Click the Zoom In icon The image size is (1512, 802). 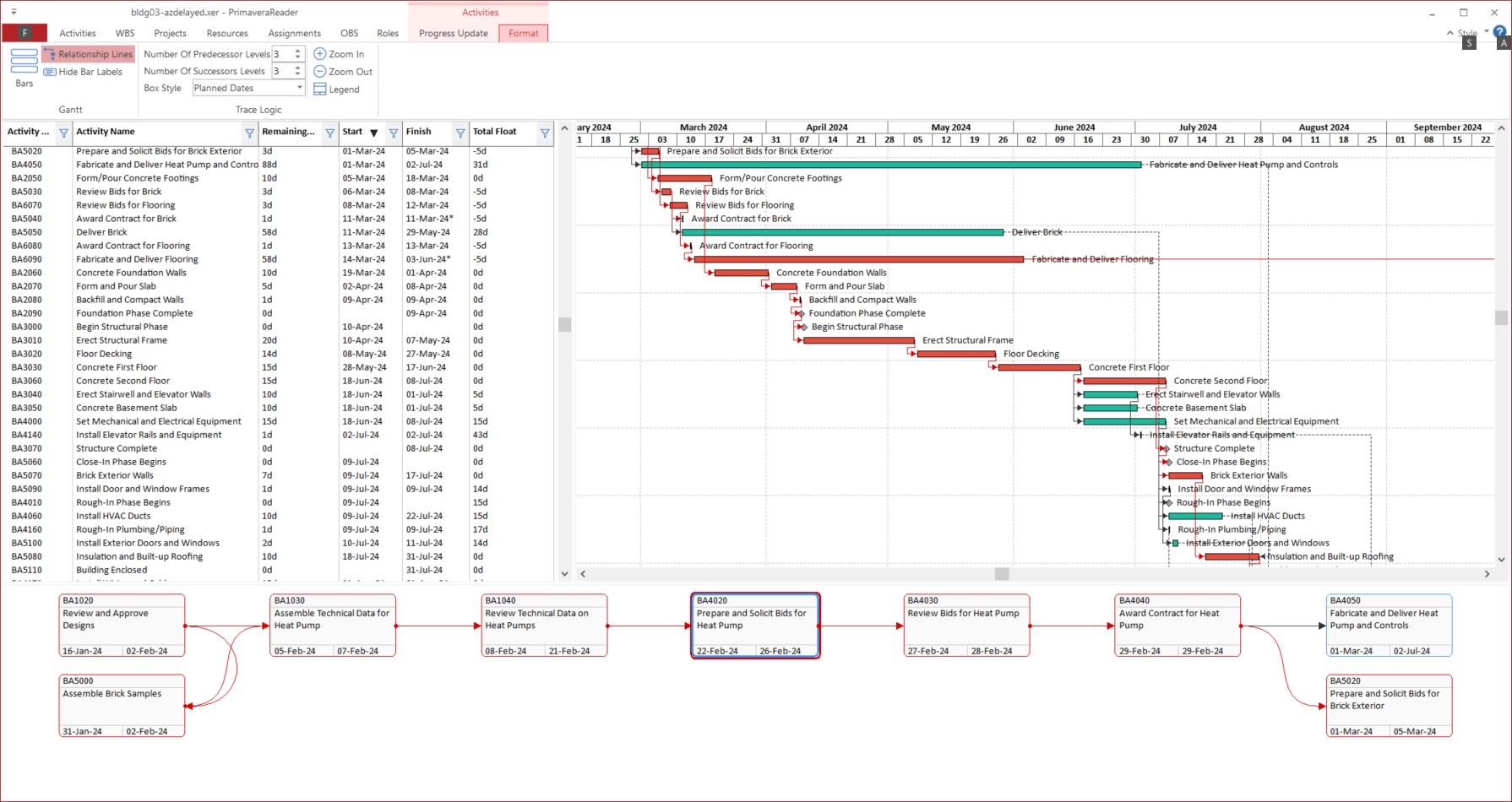(320, 54)
